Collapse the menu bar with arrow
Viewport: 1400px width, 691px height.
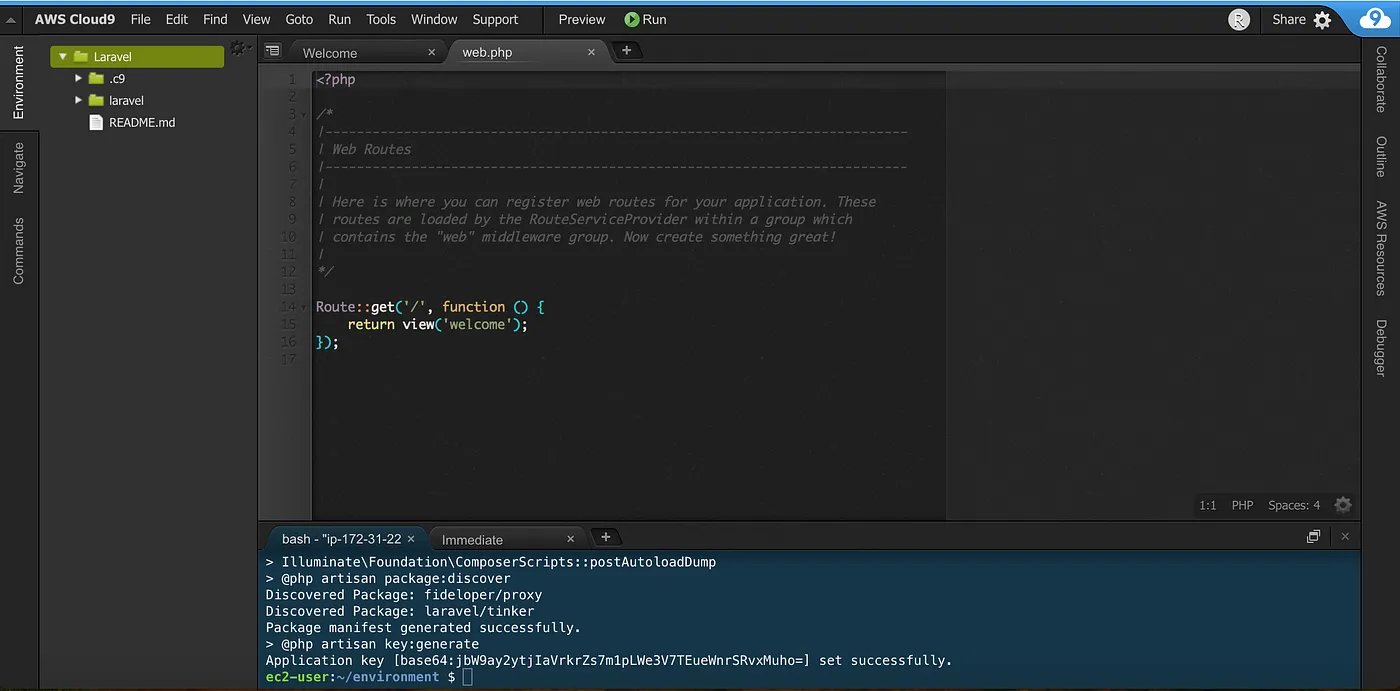click(x=11, y=20)
